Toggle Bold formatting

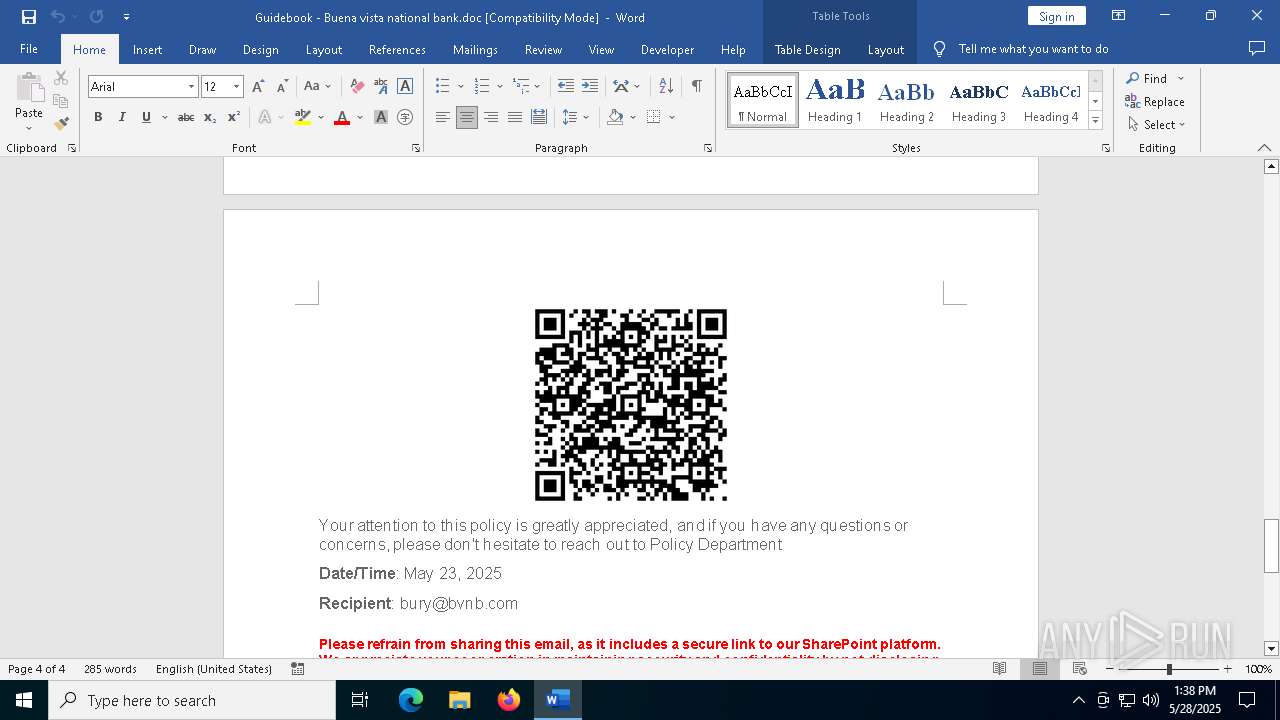[98, 117]
